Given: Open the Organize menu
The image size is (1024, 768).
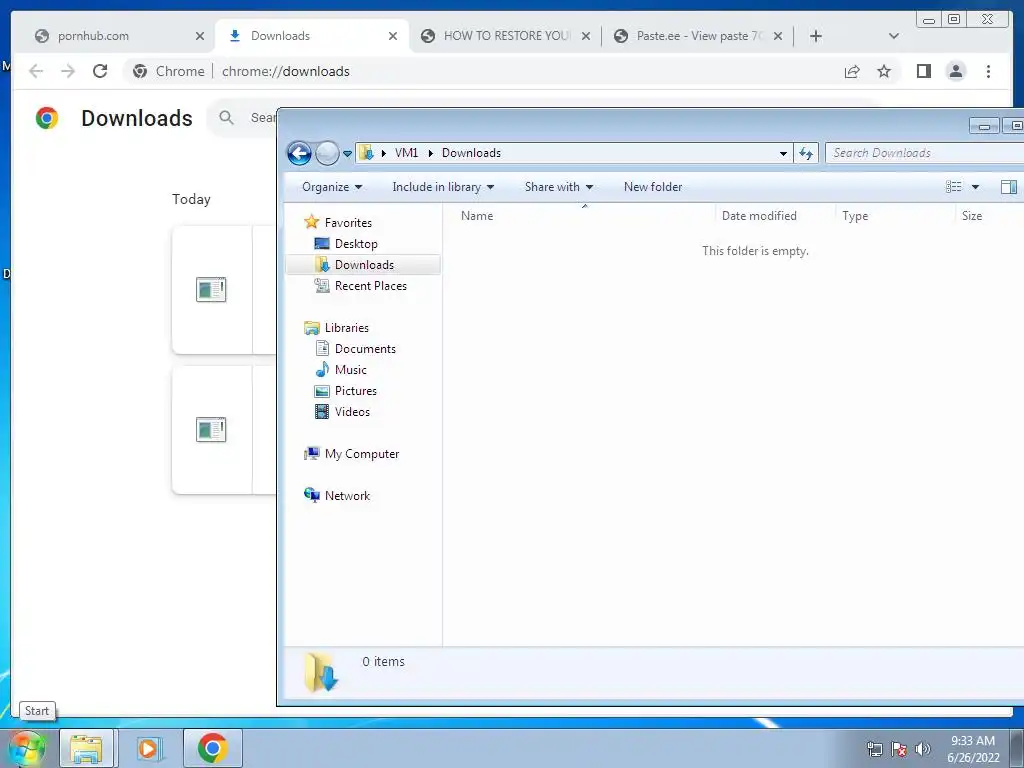Looking at the screenshot, I should pos(332,187).
